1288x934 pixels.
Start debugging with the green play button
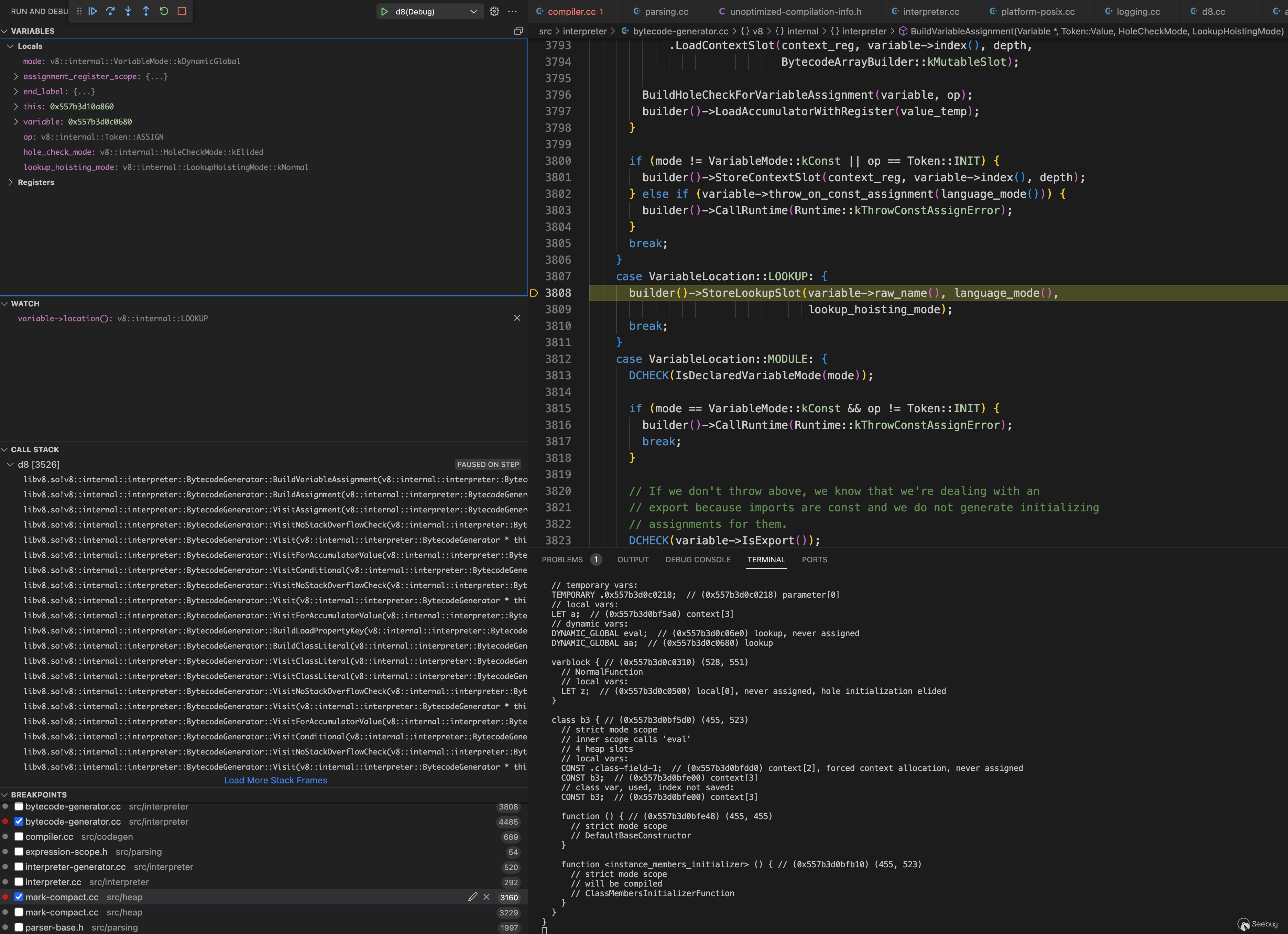pyautogui.click(x=384, y=11)
